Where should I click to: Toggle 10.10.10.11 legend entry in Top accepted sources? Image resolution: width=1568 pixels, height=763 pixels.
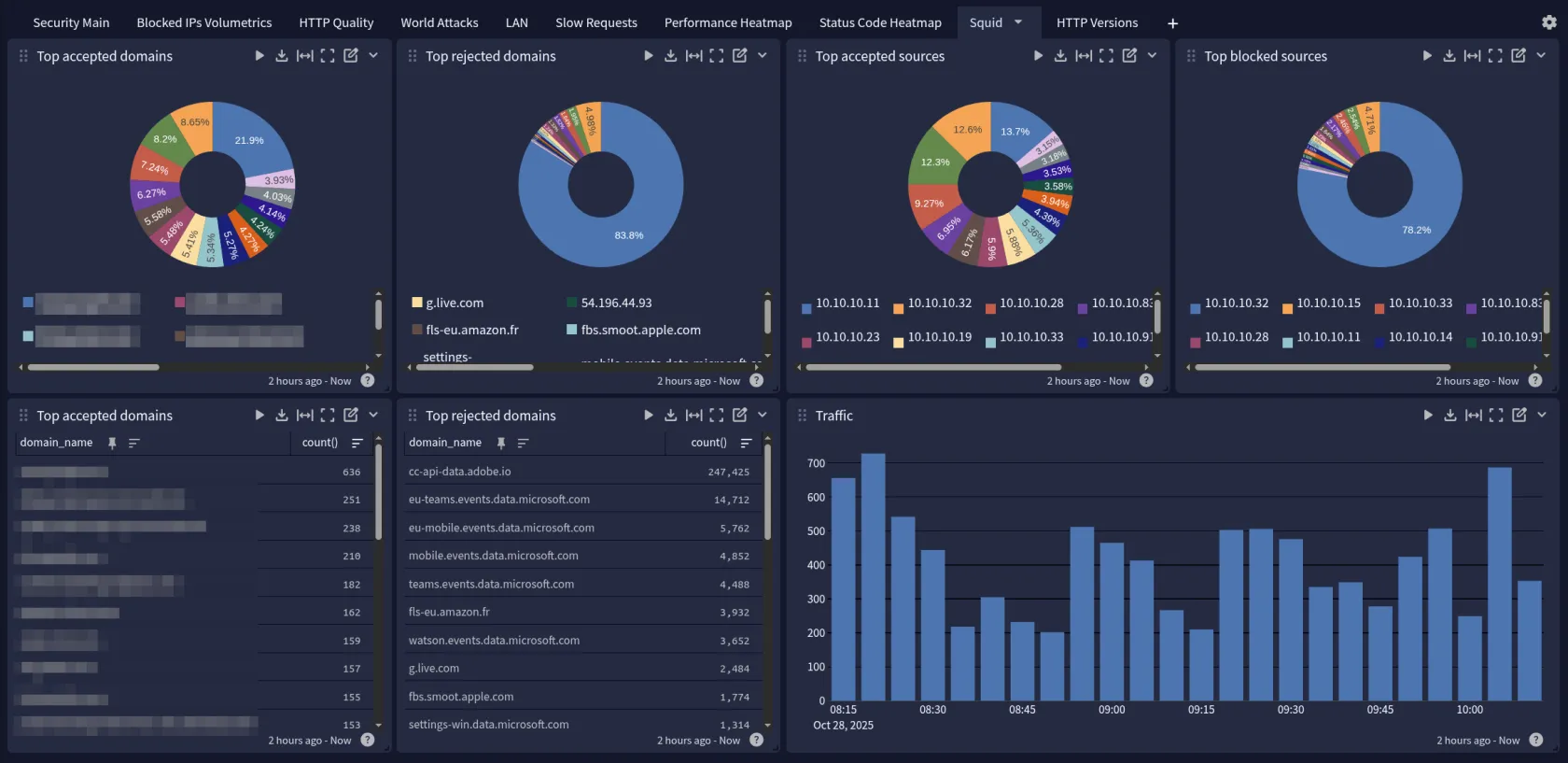[847, 304]
